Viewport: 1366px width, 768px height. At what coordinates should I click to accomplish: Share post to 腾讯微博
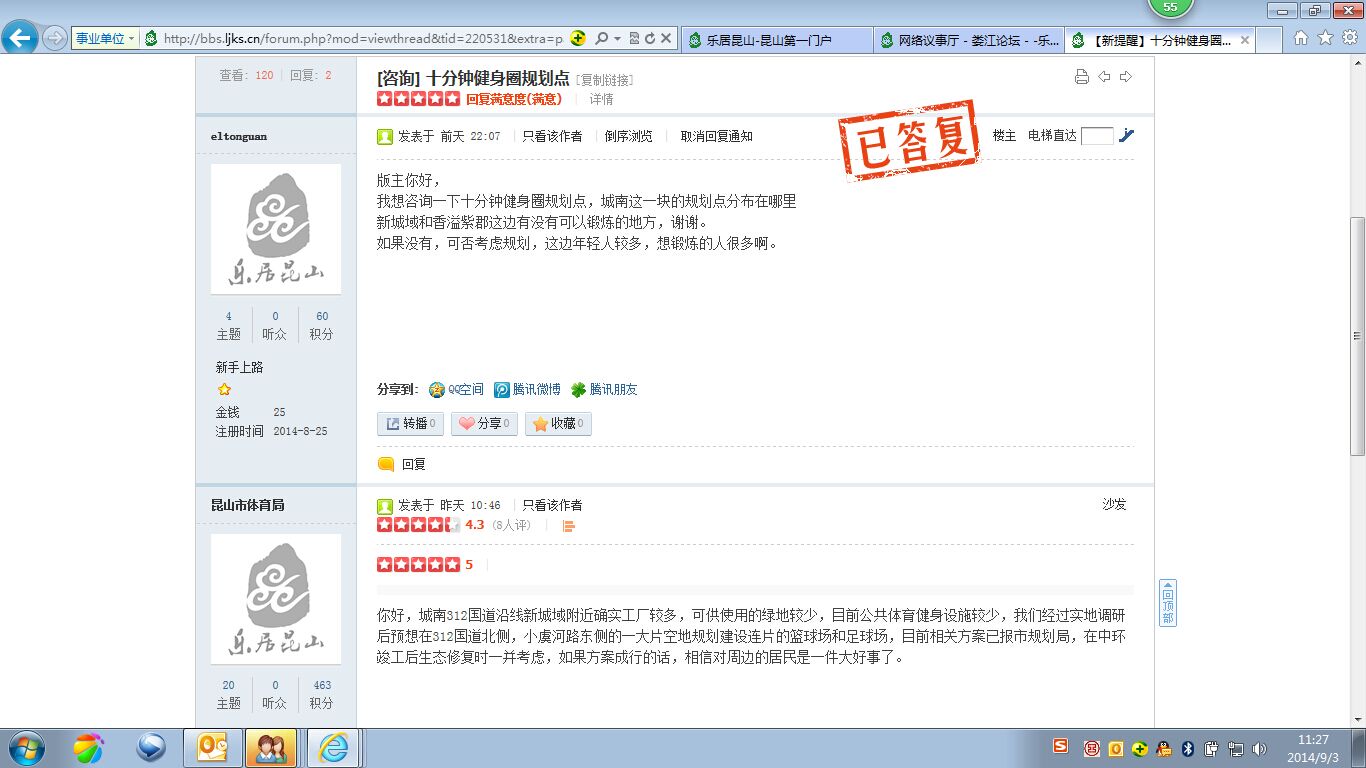(x=528, y=390)
